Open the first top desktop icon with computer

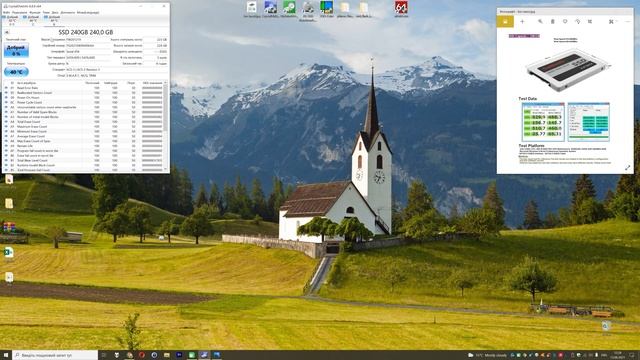point(252,9)
